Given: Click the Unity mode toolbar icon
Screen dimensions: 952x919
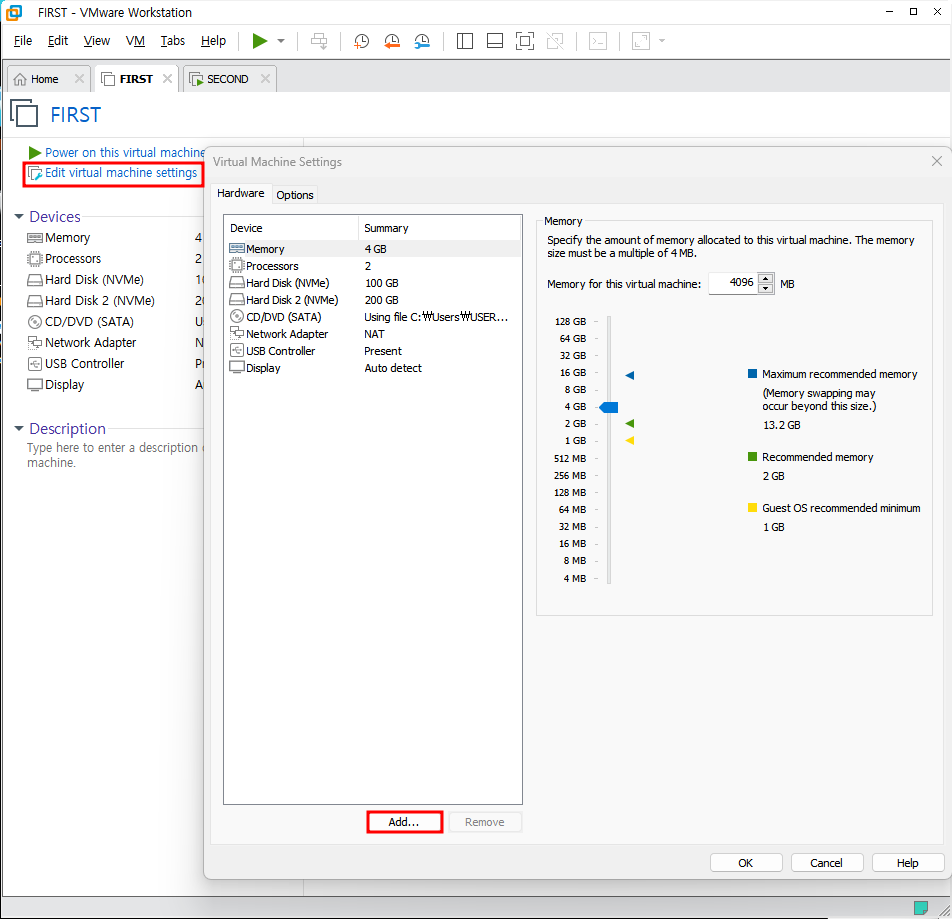Looking at the screenshot, I should 555,41.
